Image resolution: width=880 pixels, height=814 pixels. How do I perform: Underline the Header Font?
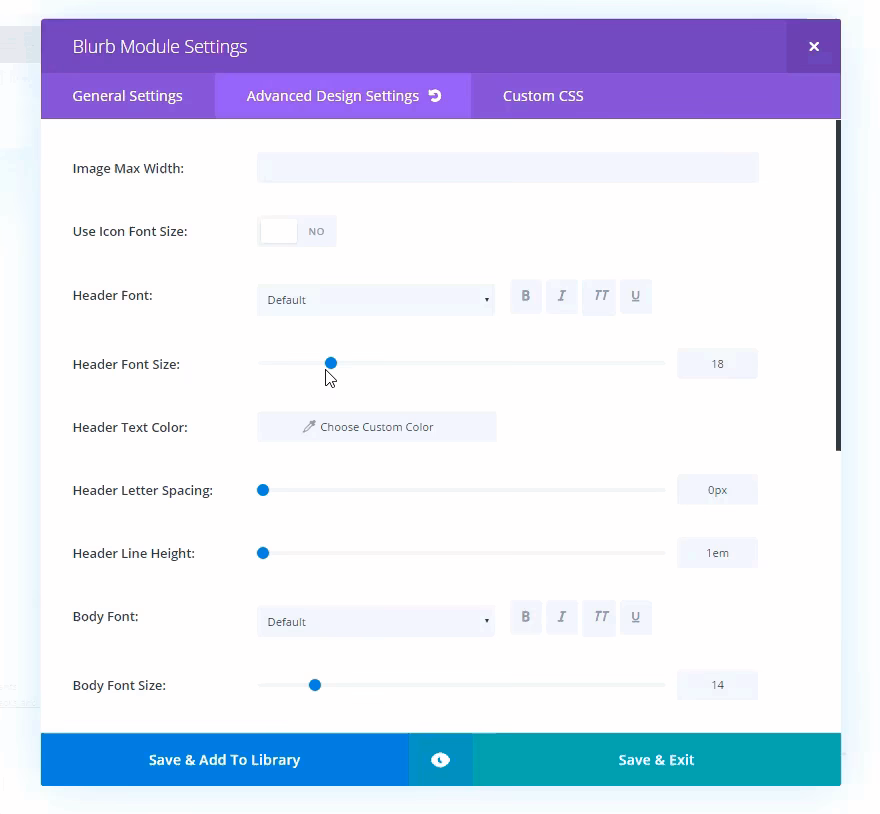636,296
